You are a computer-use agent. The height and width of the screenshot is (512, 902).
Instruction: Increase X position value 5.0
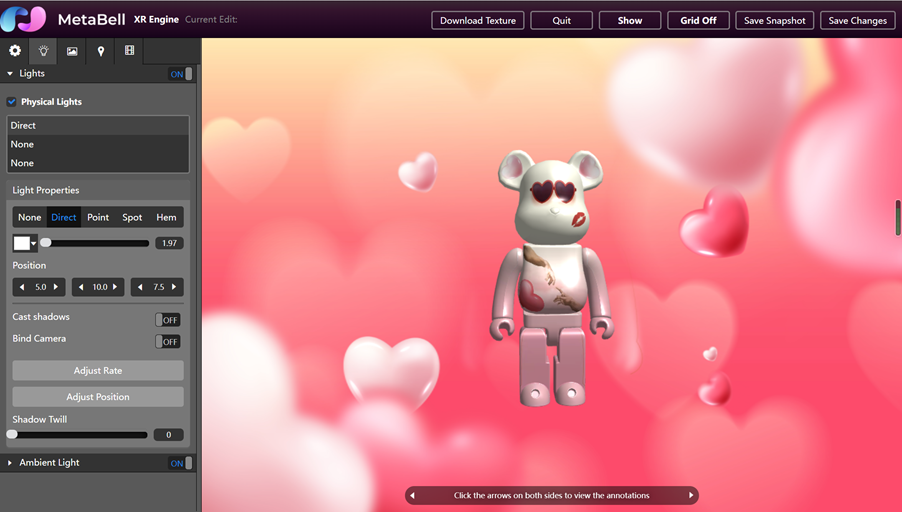pyautogui.click(x=56, y=287)
